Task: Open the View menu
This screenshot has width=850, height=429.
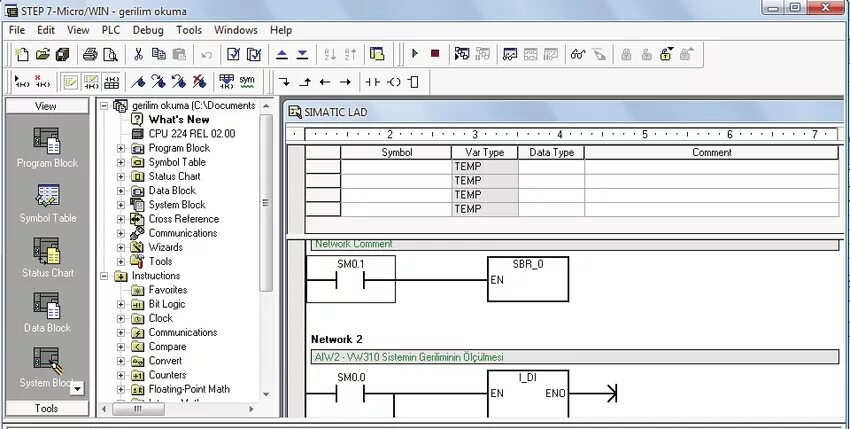Action: point(78,30)
